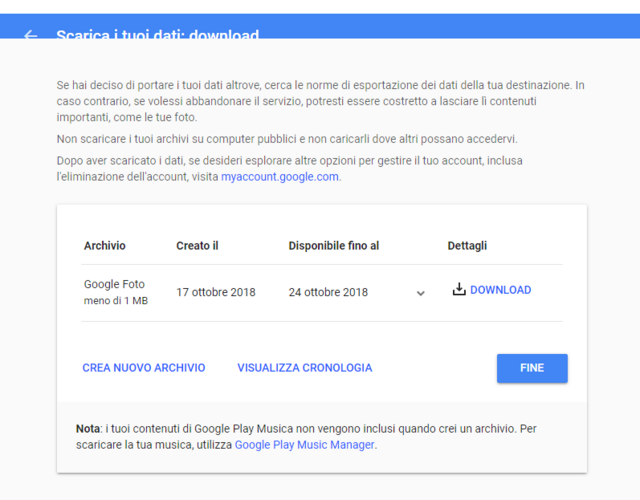This screenshot has height=500, width=640.
Task: Go back using the header arrow
Action: [x=31, y=35]
